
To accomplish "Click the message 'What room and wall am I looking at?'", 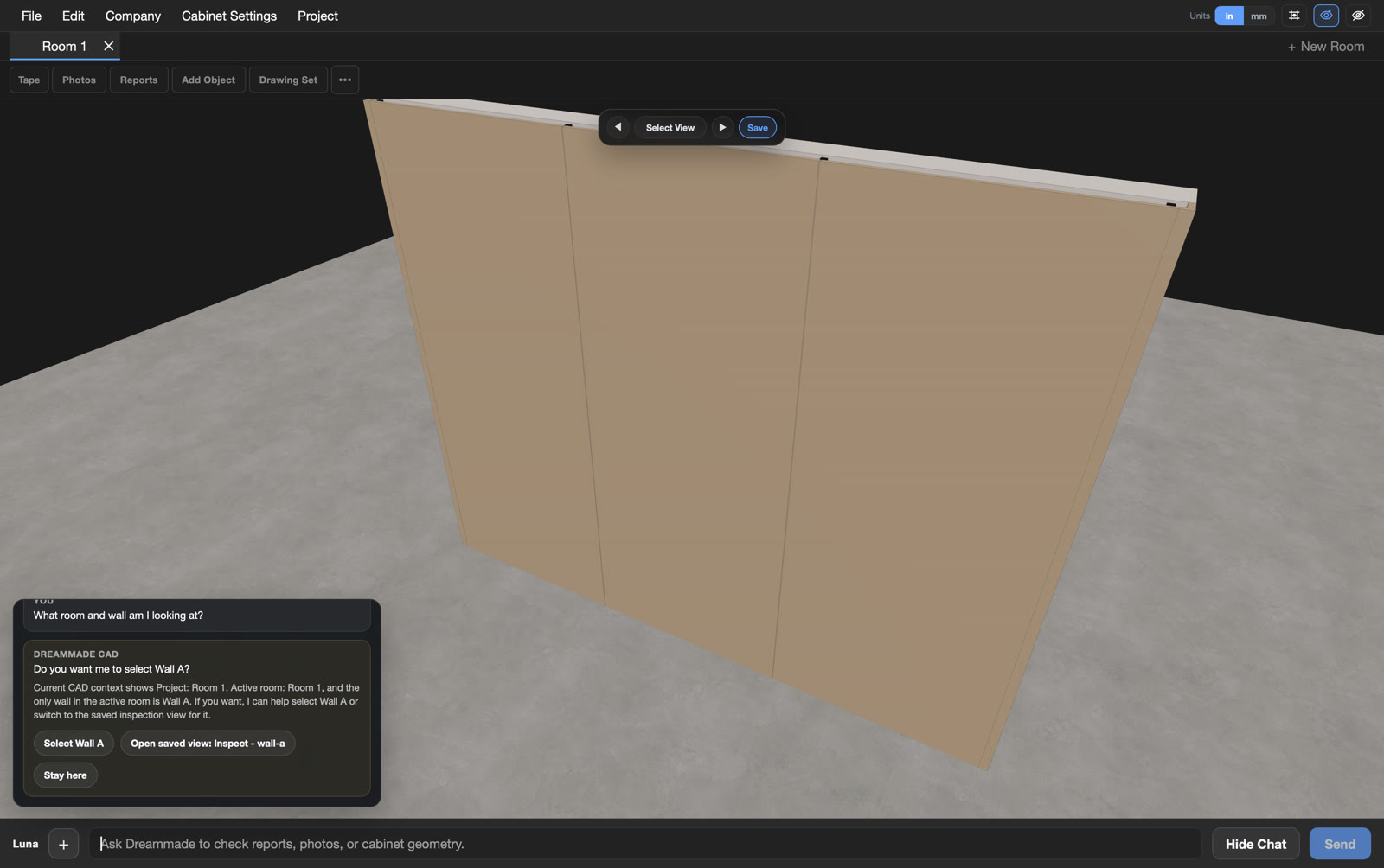I will pos(119,616).
